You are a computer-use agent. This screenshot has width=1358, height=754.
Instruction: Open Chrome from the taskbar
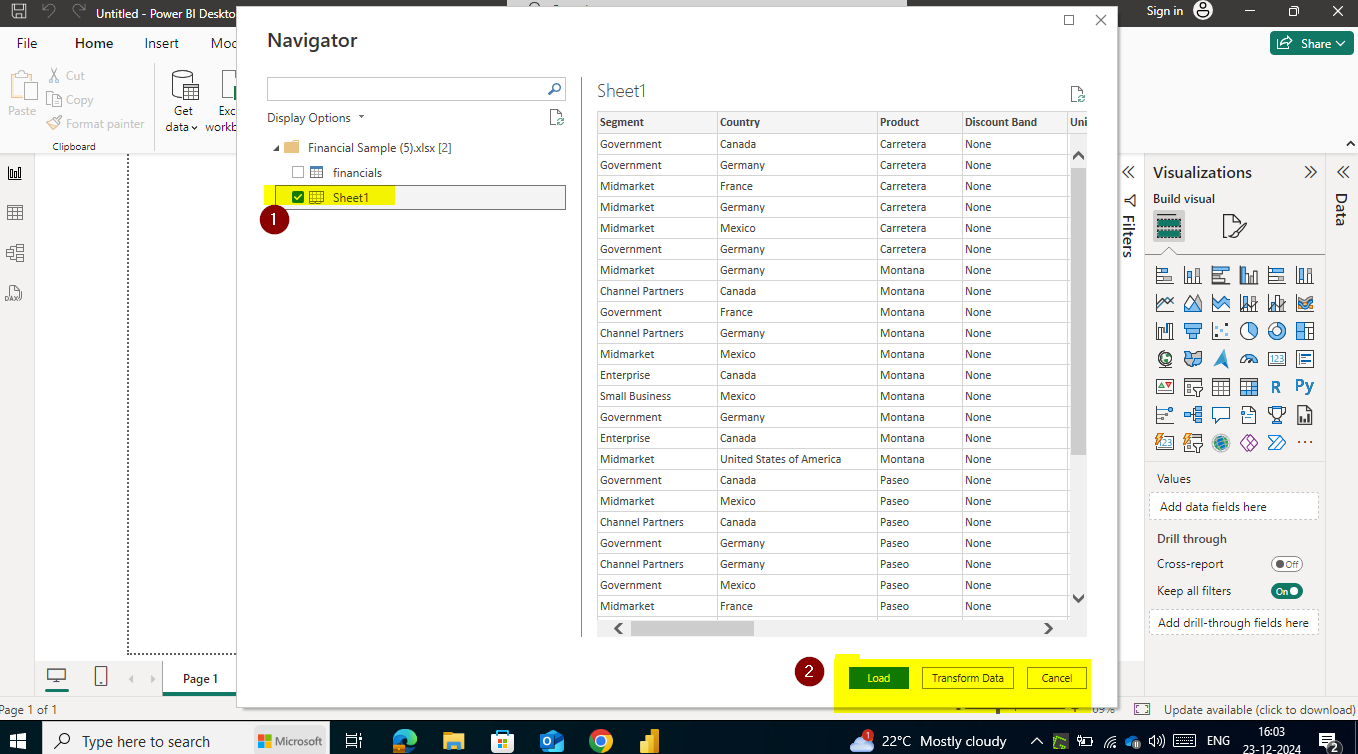pos(600,740)
